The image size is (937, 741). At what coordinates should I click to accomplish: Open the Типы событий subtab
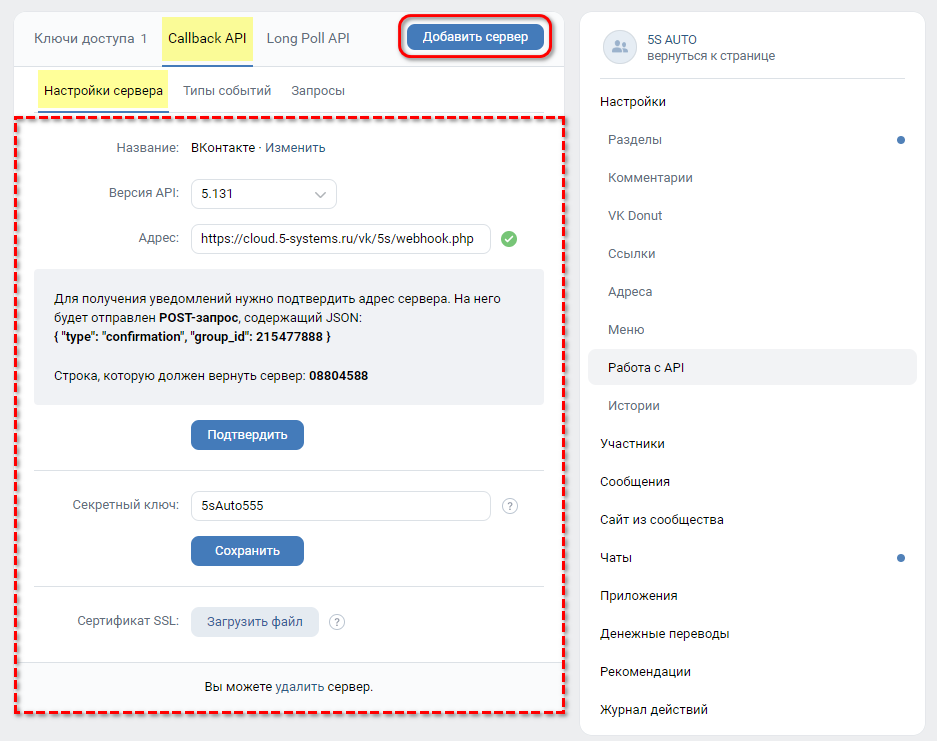coord(227,91)
